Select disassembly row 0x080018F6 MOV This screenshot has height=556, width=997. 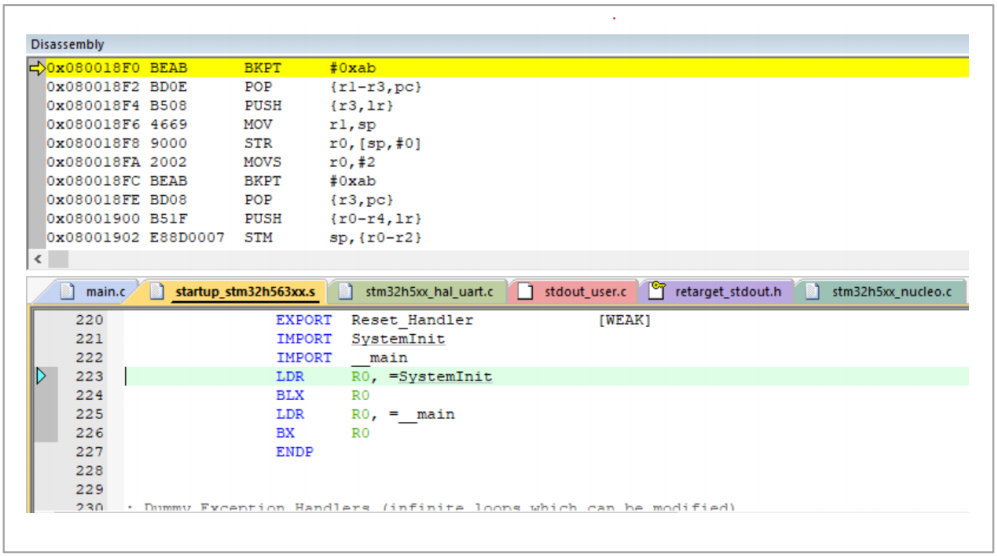click(x=507, y=125)
